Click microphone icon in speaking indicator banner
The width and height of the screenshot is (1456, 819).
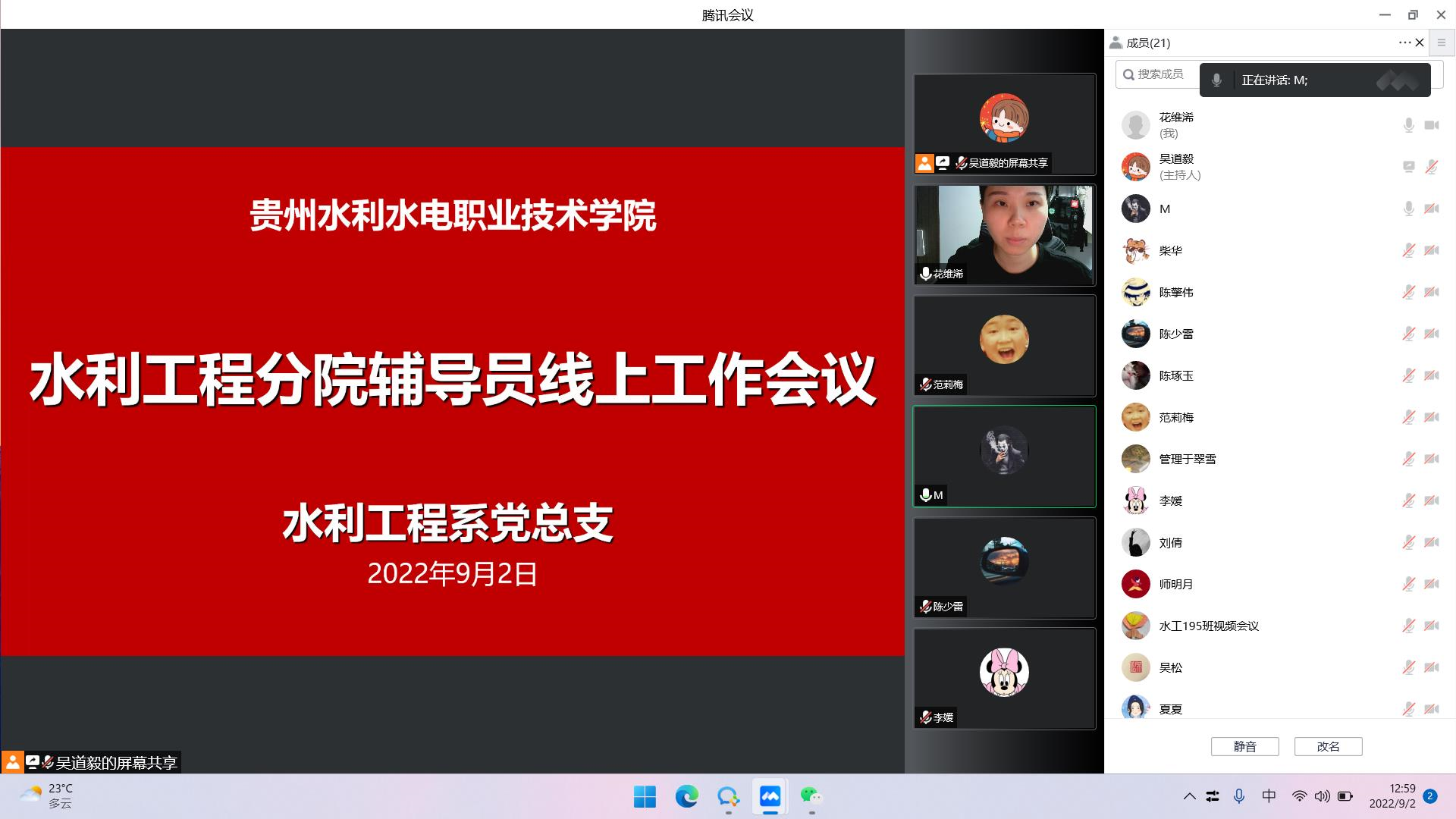click(x=1217, y=80)
